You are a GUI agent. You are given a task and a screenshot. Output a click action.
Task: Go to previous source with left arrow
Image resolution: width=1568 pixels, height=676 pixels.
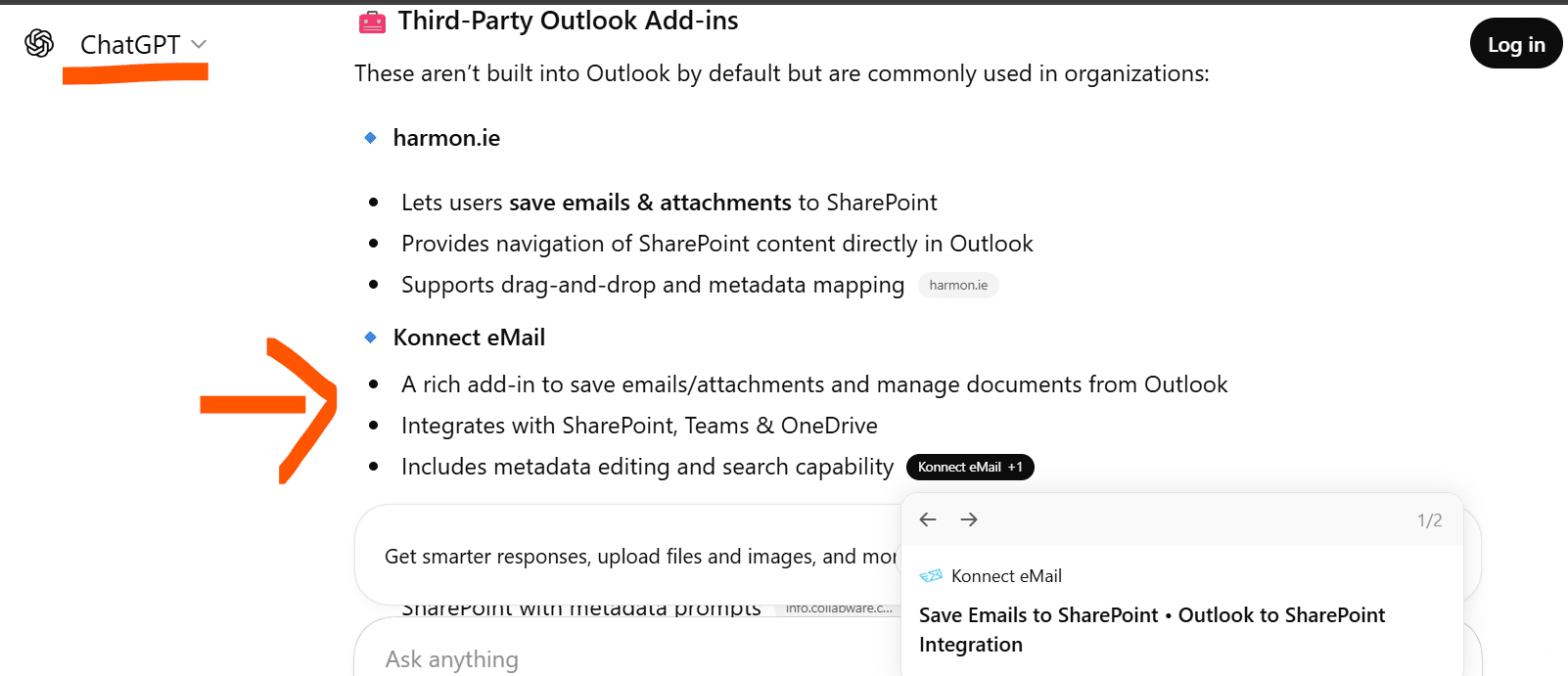(x=928, y=519)
